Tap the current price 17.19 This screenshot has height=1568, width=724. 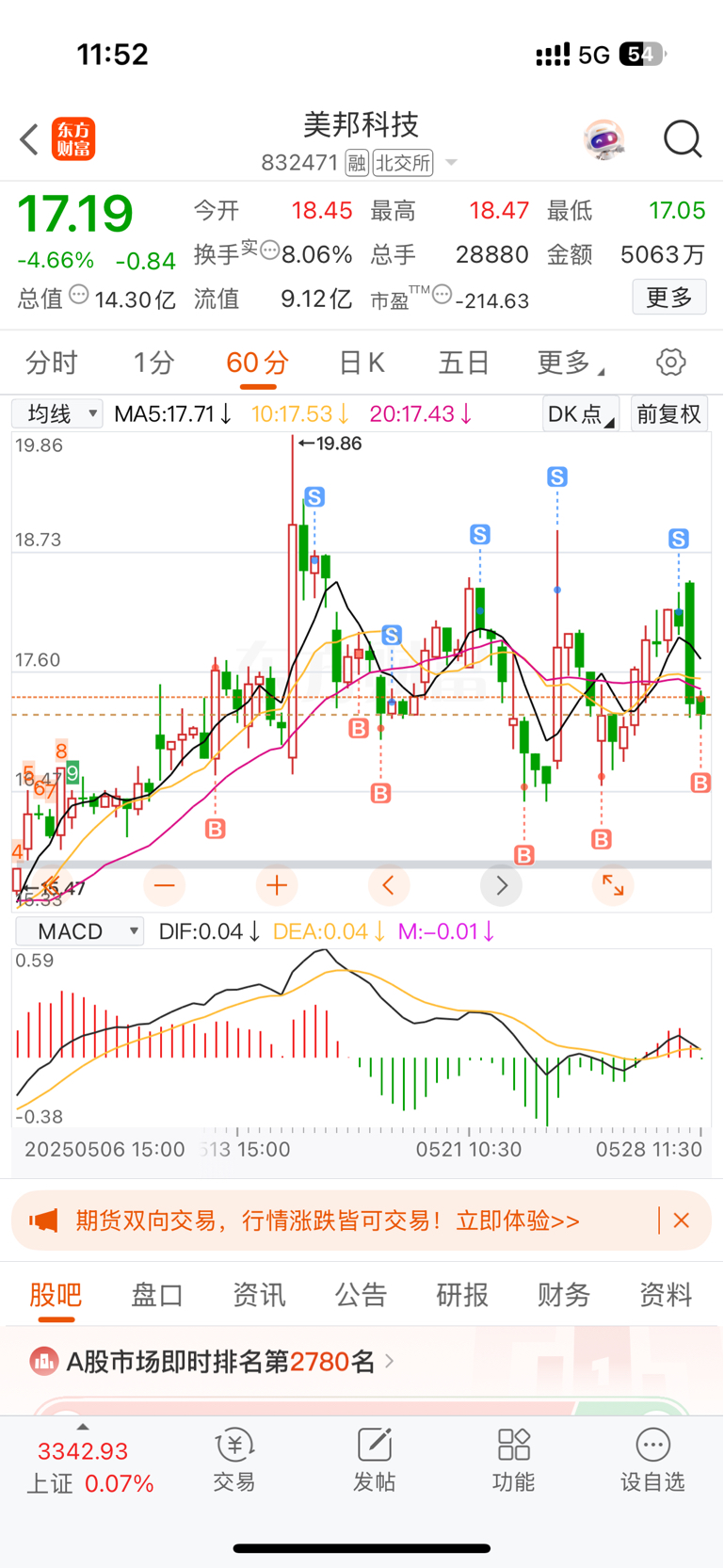point(75,214)
